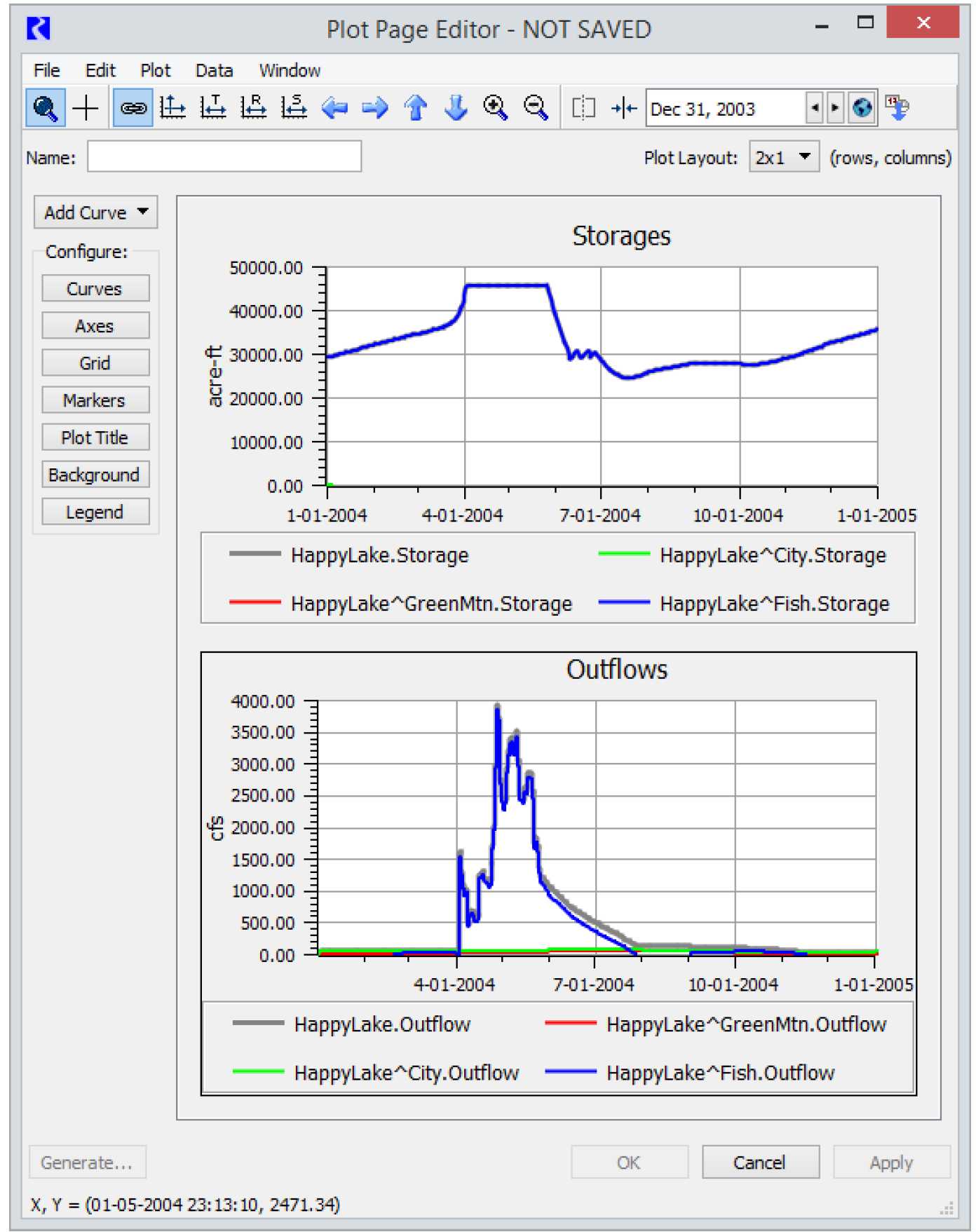Click the Axes configure button
The width and height of the screenshot is (976, 1232).
[95, 326]
